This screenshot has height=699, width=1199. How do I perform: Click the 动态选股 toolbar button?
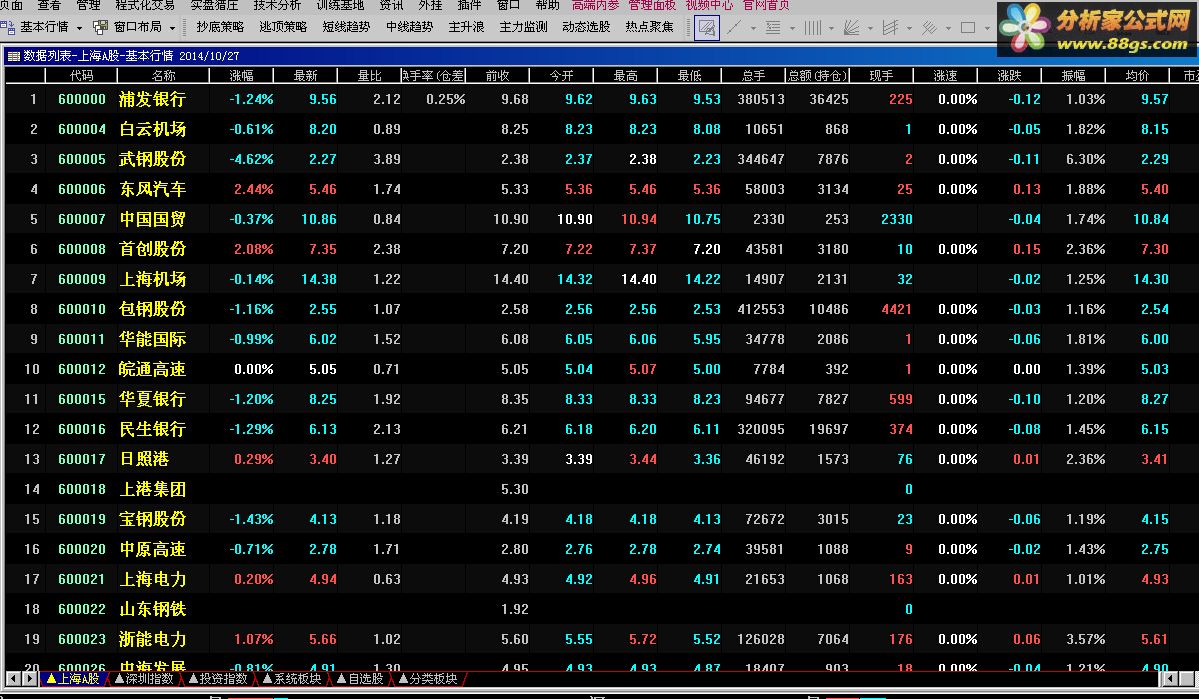click(x=587, y=27)
